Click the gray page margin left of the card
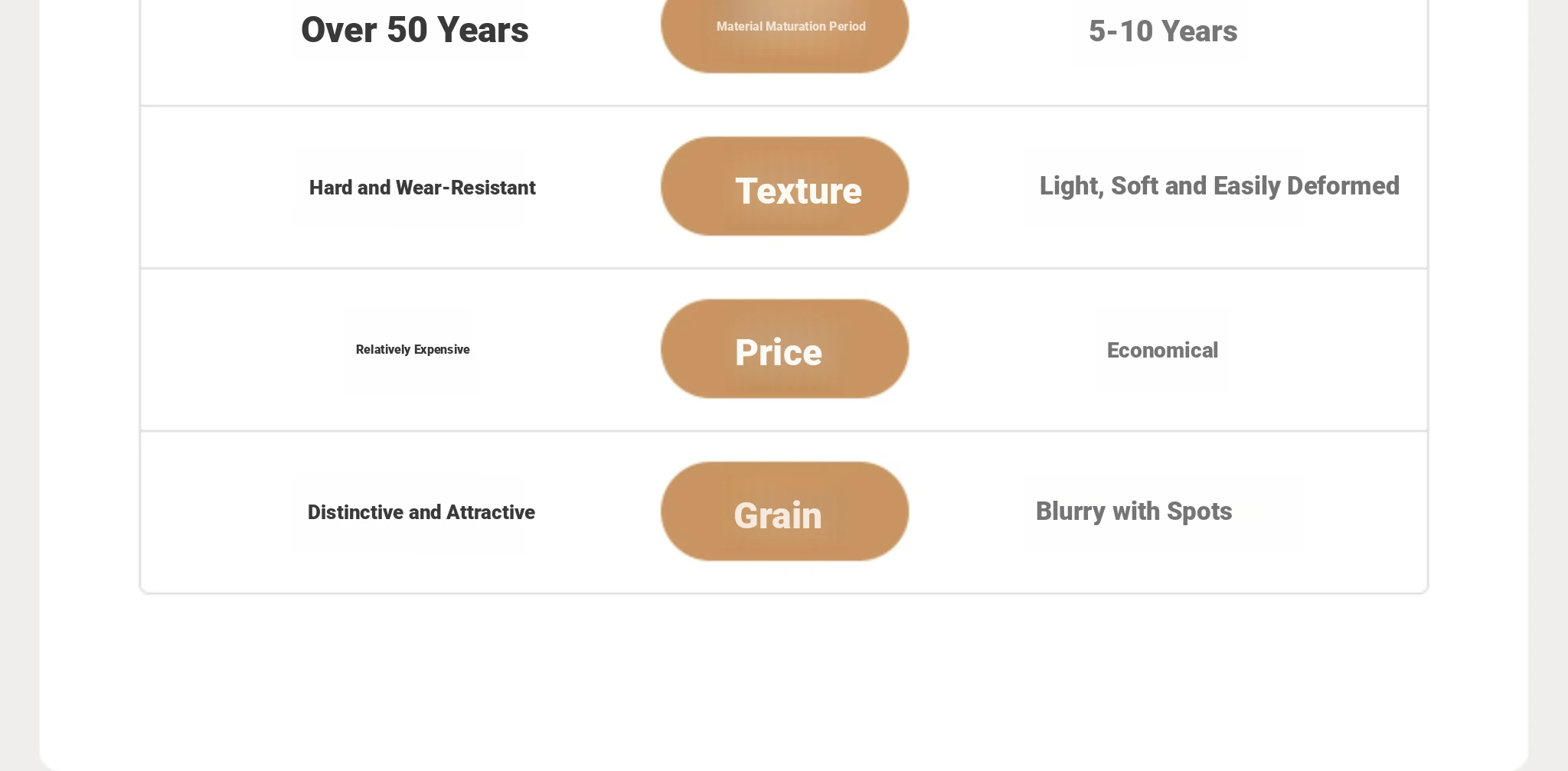The width and height of the screenshot is (1568, 771). pos(19,383)
